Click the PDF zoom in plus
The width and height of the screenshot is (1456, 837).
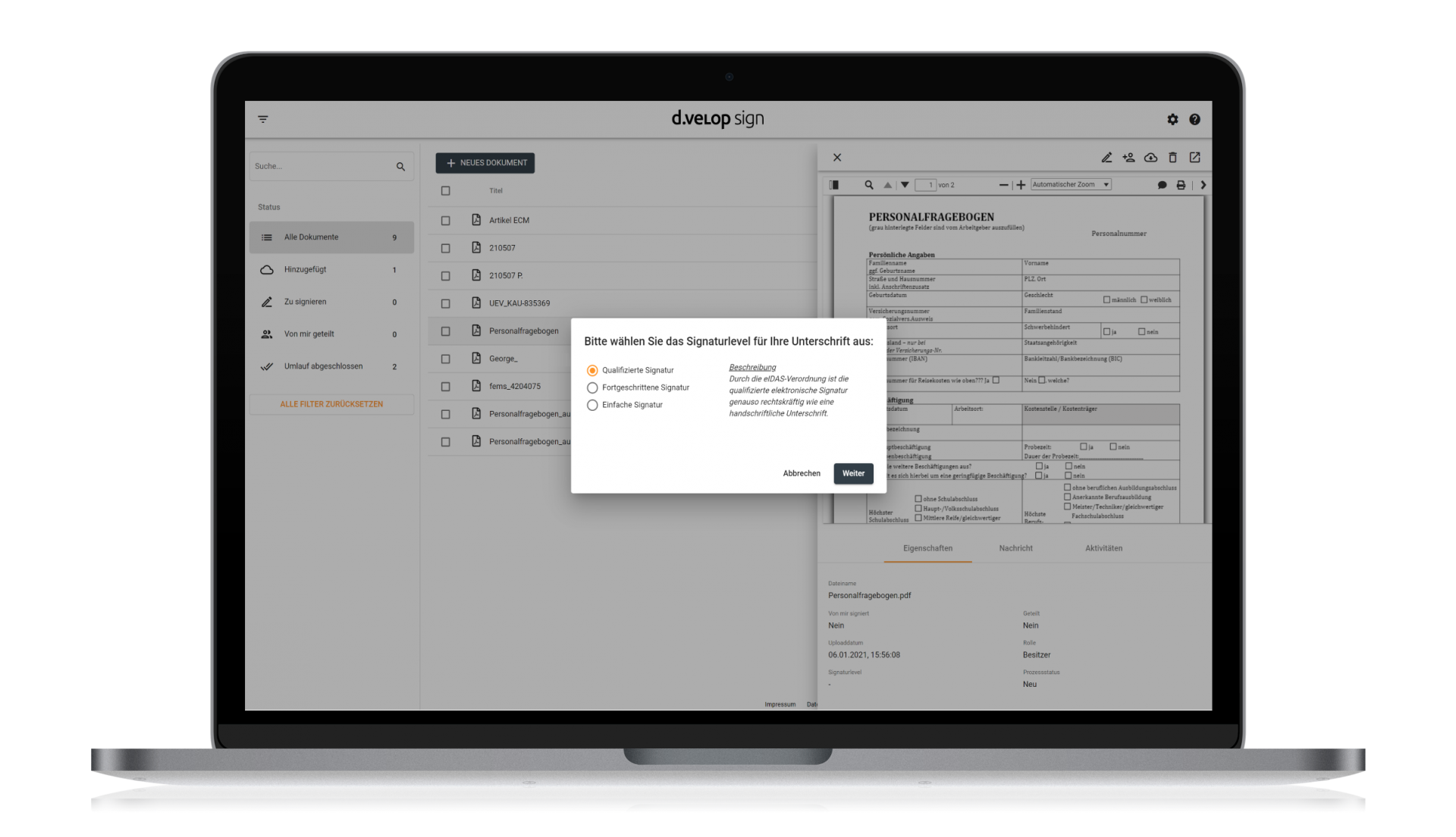tap(1021, 185)
